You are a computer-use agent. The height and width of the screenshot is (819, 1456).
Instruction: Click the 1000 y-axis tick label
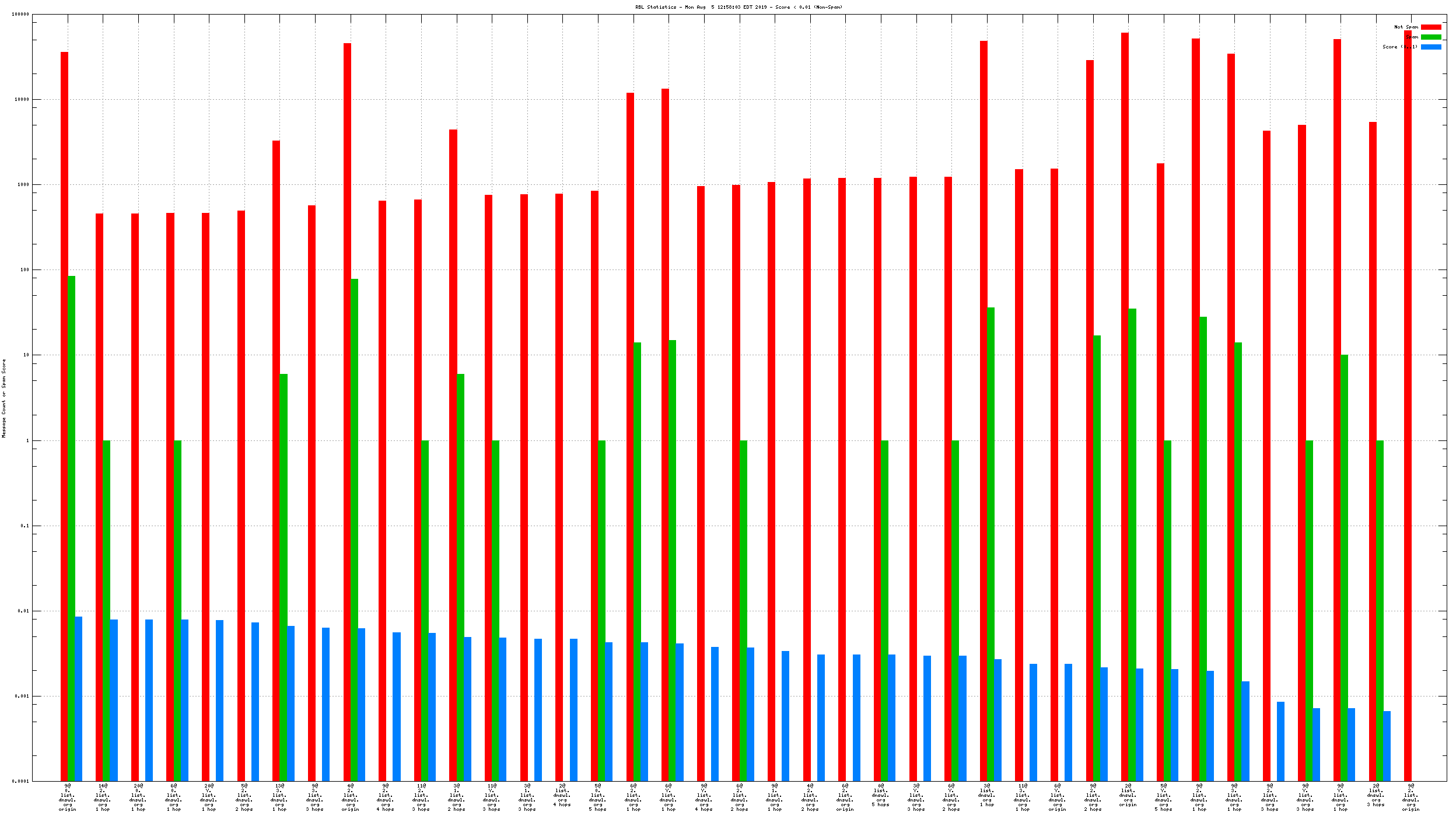pyautogui.click(x=23, y=185)
